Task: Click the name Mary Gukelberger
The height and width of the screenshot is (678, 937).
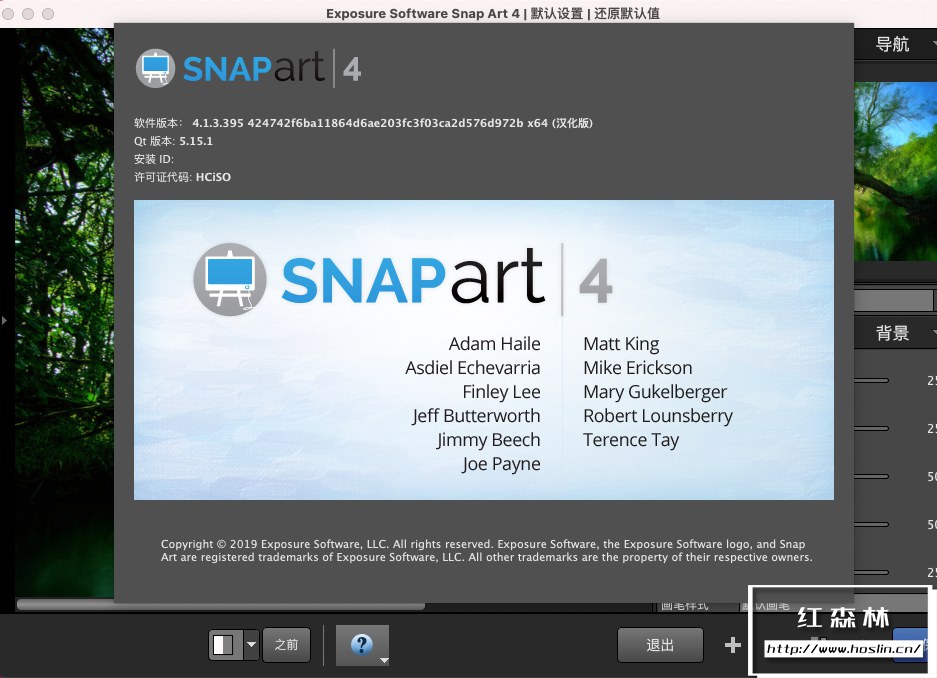Action: click(655, 392)
